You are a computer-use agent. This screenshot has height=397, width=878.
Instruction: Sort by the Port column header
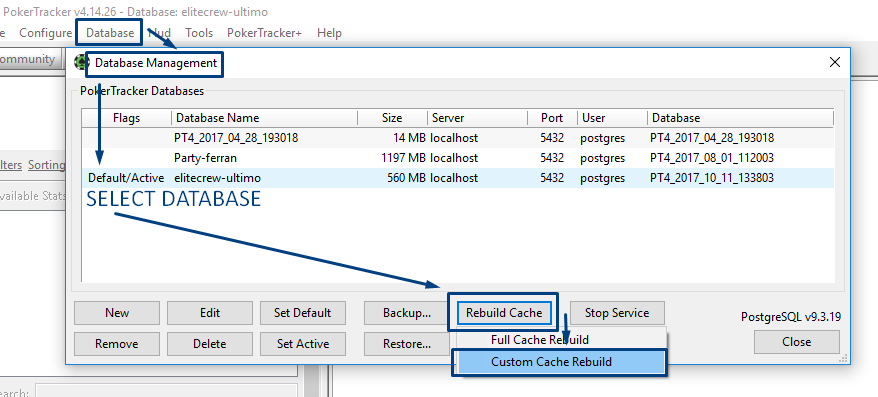(x=552, y=118)
